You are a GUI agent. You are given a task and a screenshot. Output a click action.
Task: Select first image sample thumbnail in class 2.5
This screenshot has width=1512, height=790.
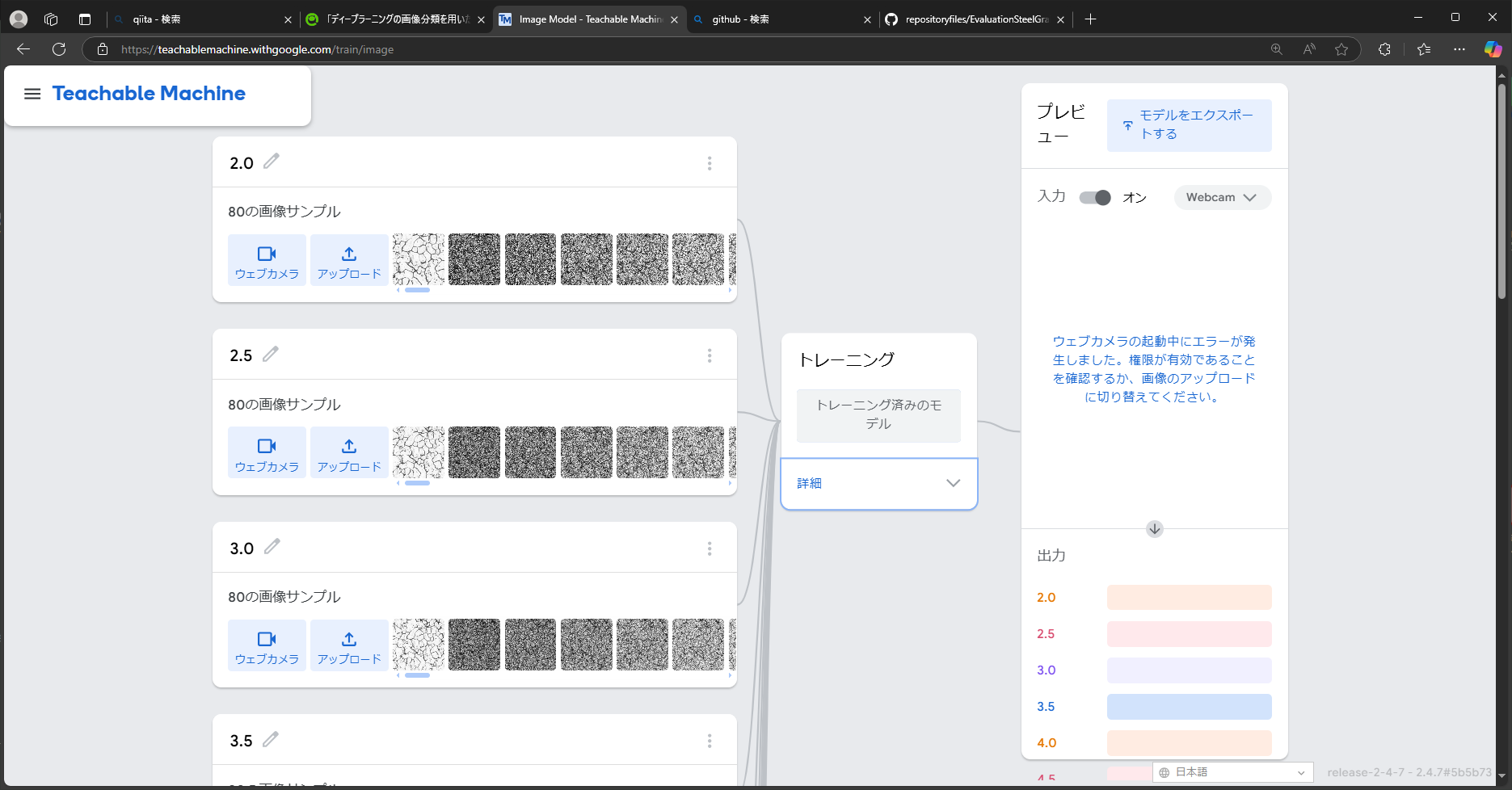tap(419, 452)
